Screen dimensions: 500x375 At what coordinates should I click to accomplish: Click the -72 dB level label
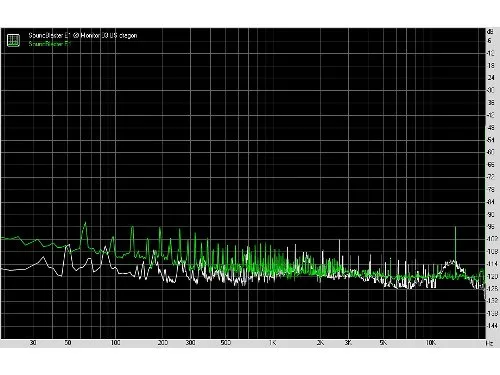pyautogui.click(x=491, y=177)
